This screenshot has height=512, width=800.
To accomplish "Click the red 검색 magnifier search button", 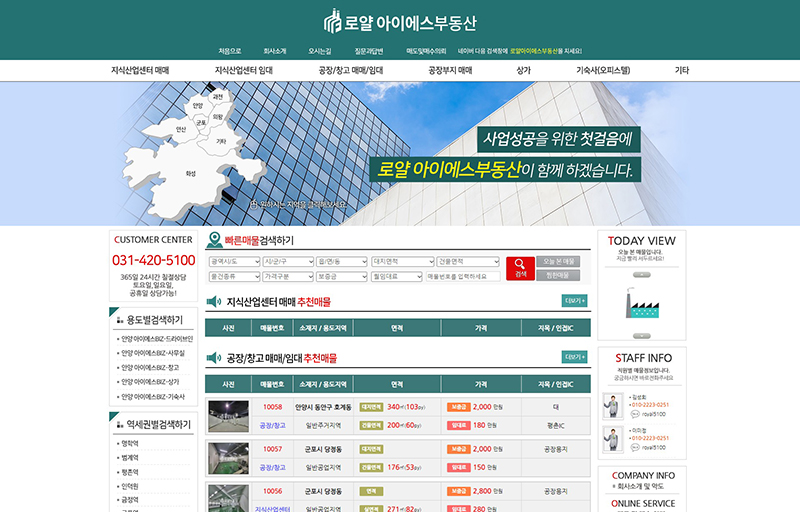I will click(520, 268).
